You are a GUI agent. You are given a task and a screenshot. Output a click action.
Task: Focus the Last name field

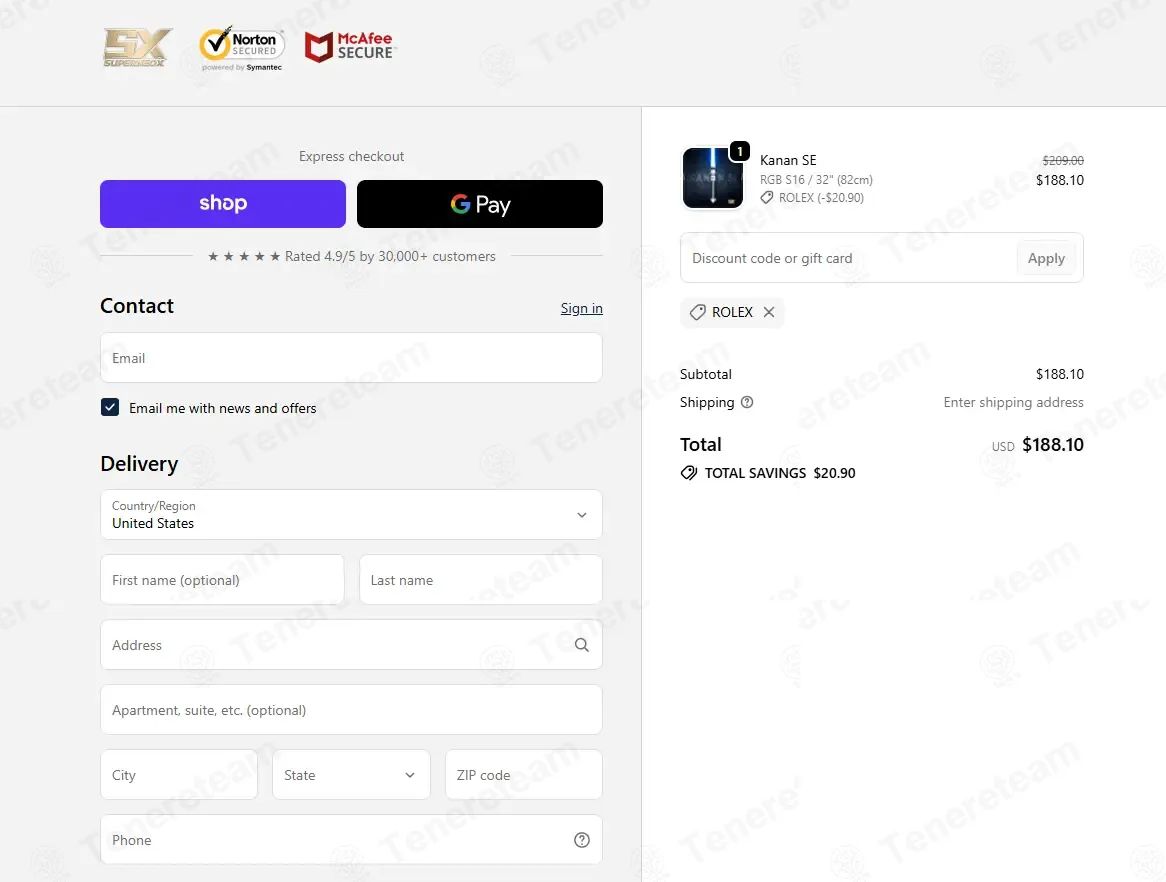(x=480, y=580)
